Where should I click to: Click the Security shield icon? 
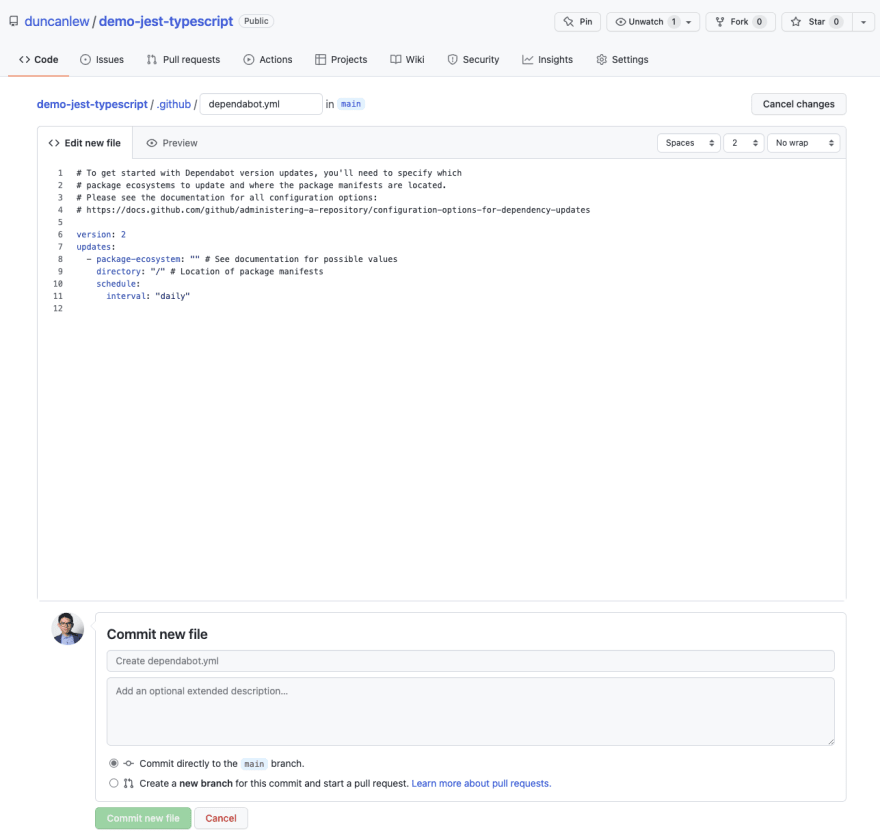(452, 59)
